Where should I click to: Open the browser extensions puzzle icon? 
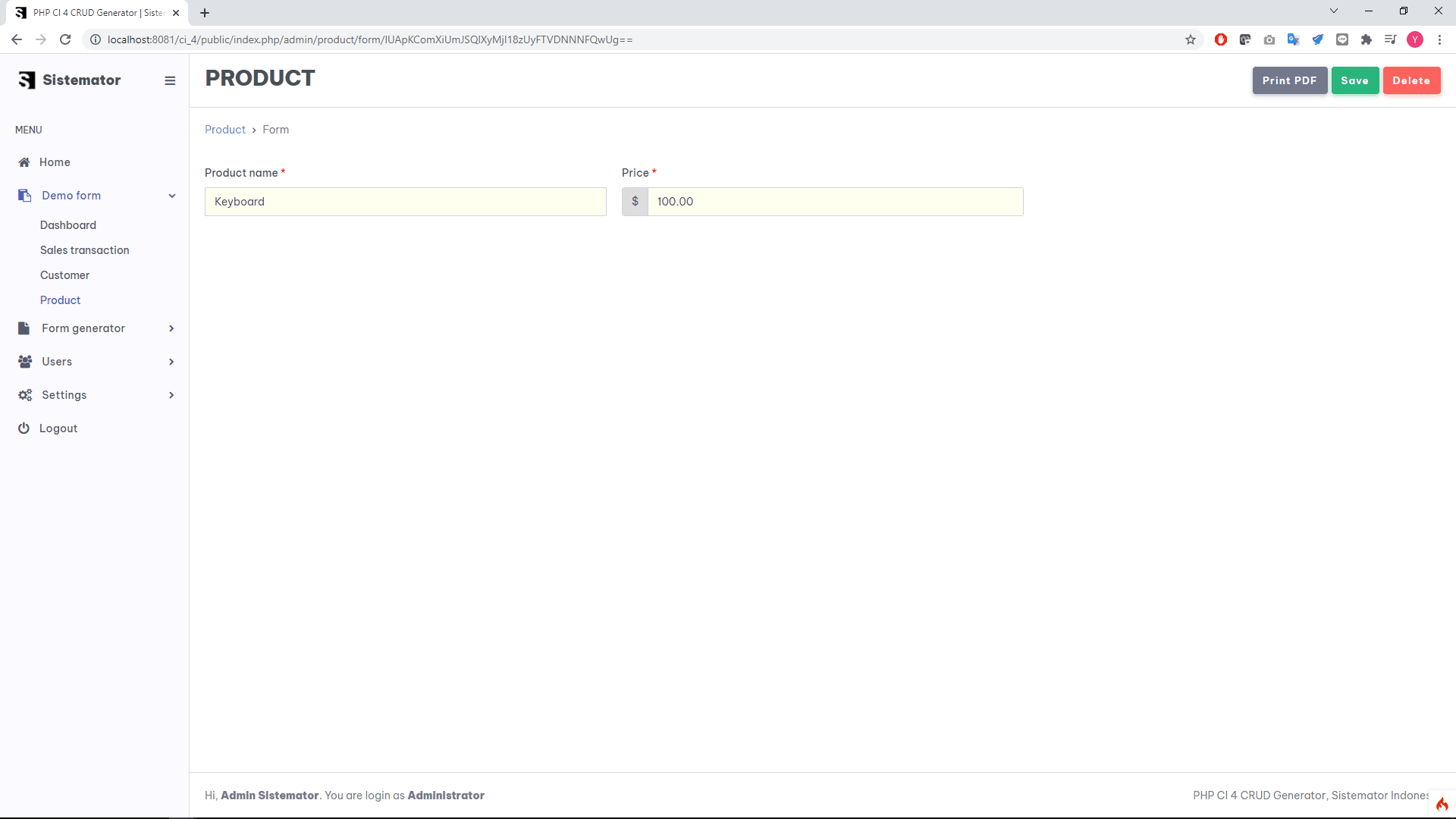pos(1367,39)
